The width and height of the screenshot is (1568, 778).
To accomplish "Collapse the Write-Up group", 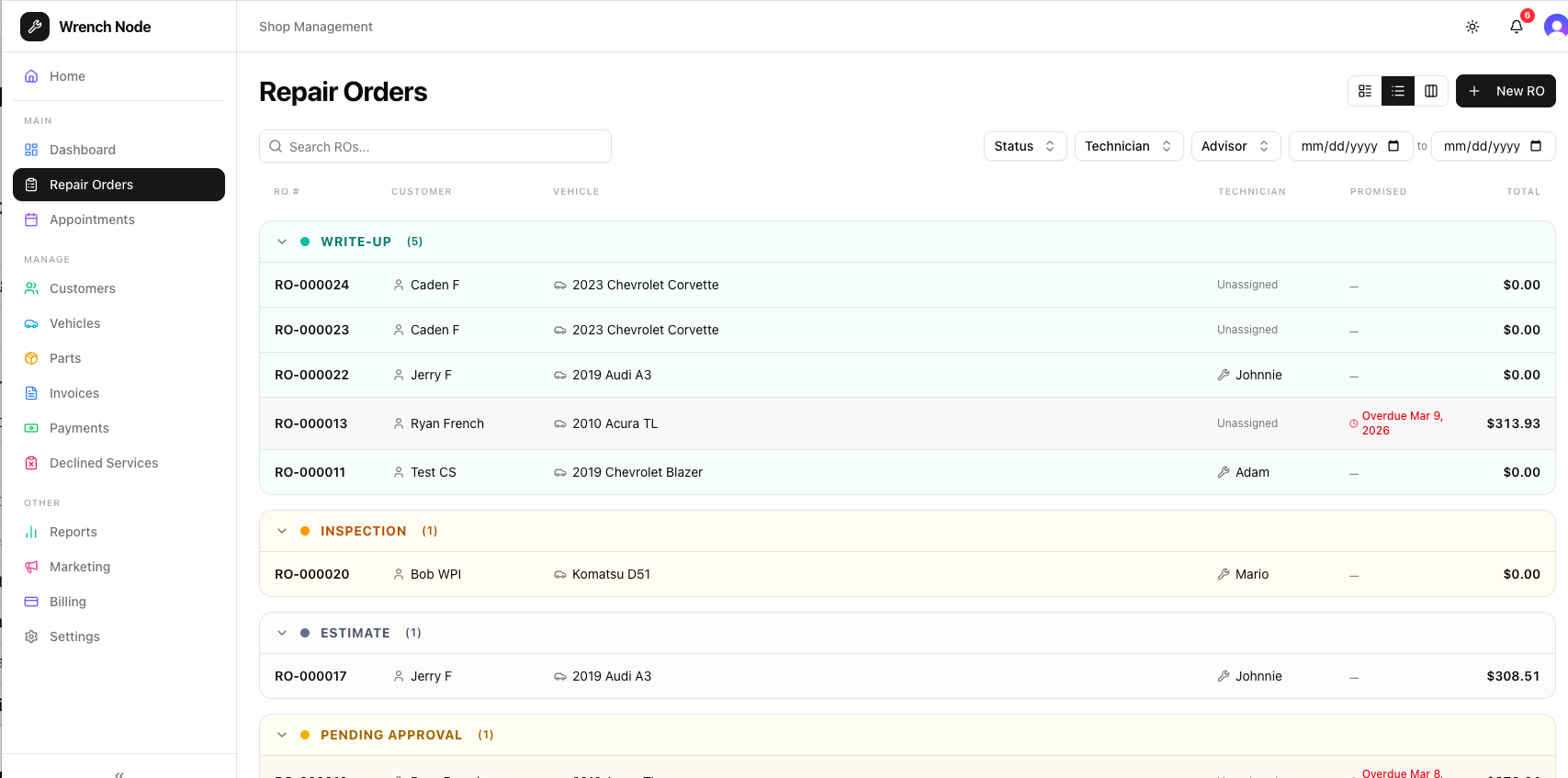I will (x=282, y=242).
